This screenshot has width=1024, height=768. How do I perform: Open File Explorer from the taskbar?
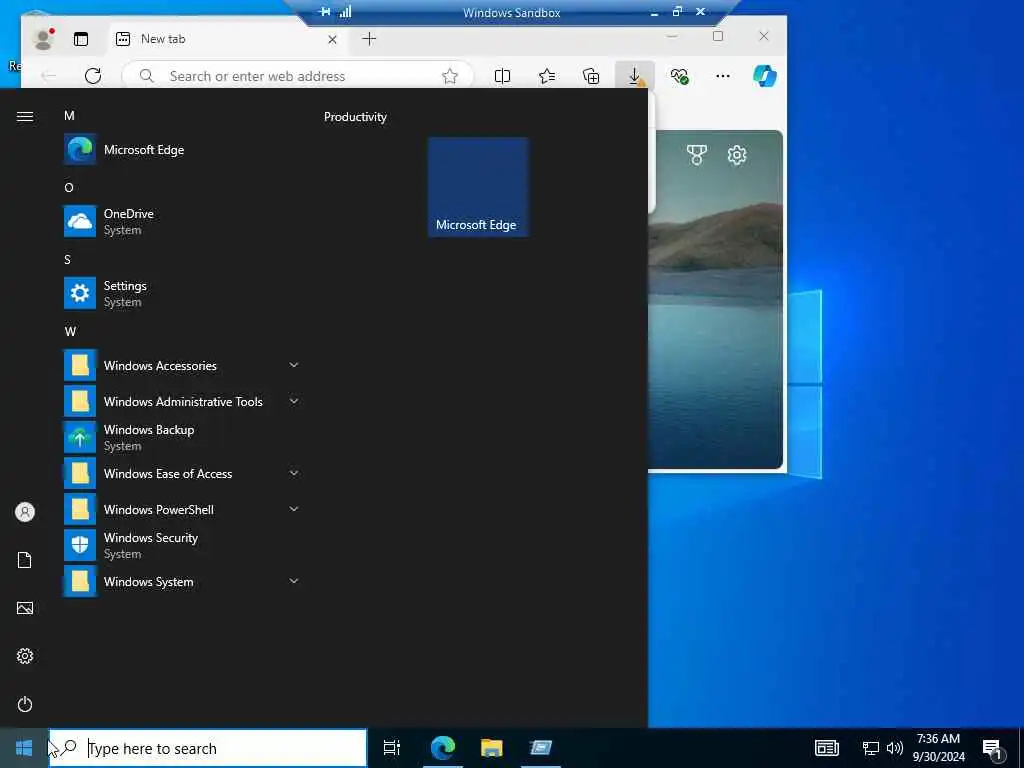click(x=492, y=748)
